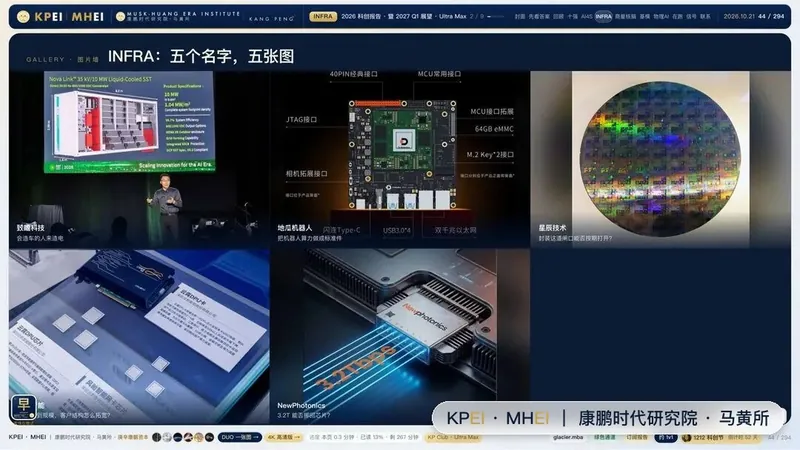Click the 40PIN经典接口 label

point(354,74)
